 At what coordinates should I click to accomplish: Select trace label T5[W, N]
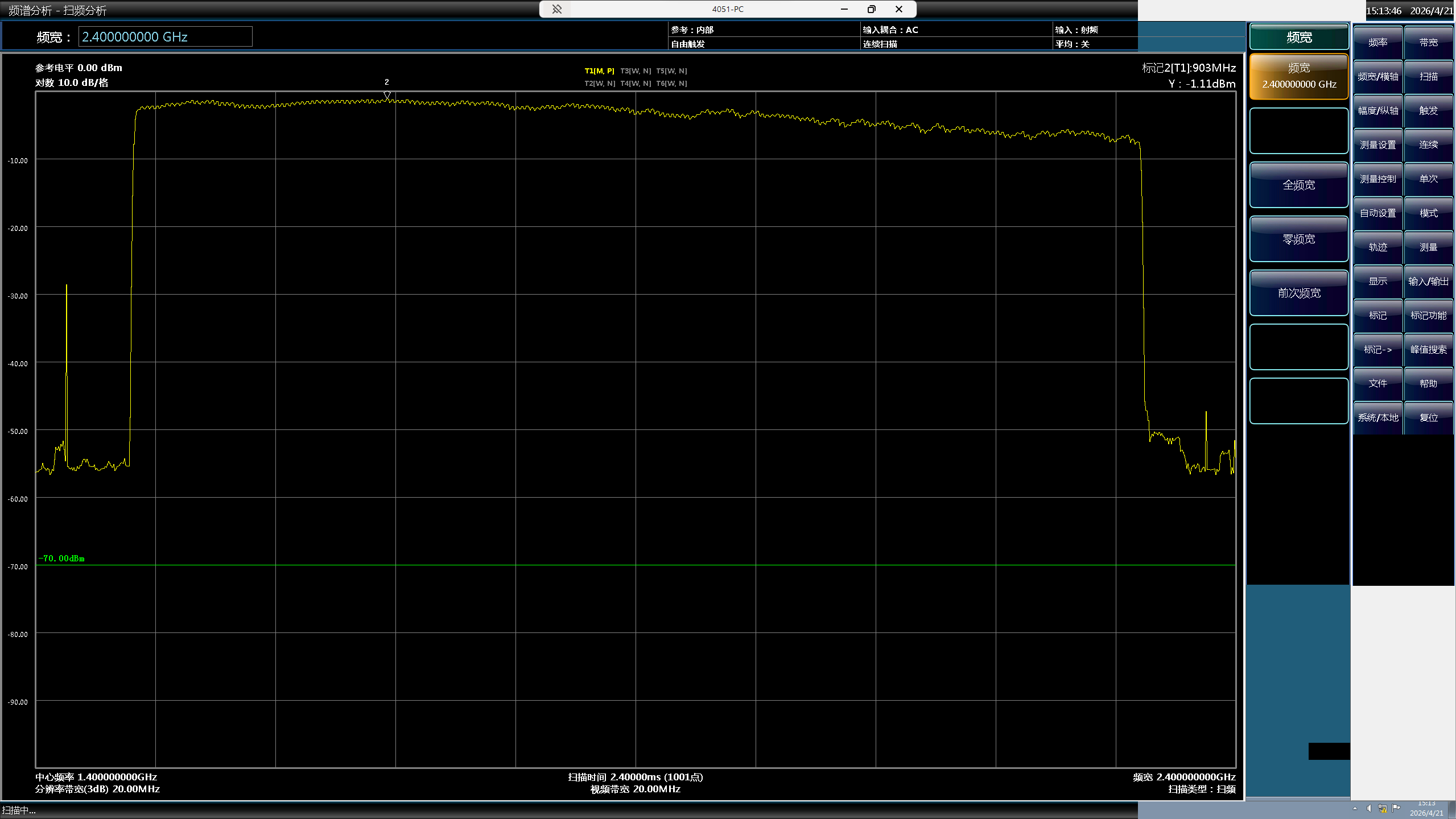[x=671, y=71]
